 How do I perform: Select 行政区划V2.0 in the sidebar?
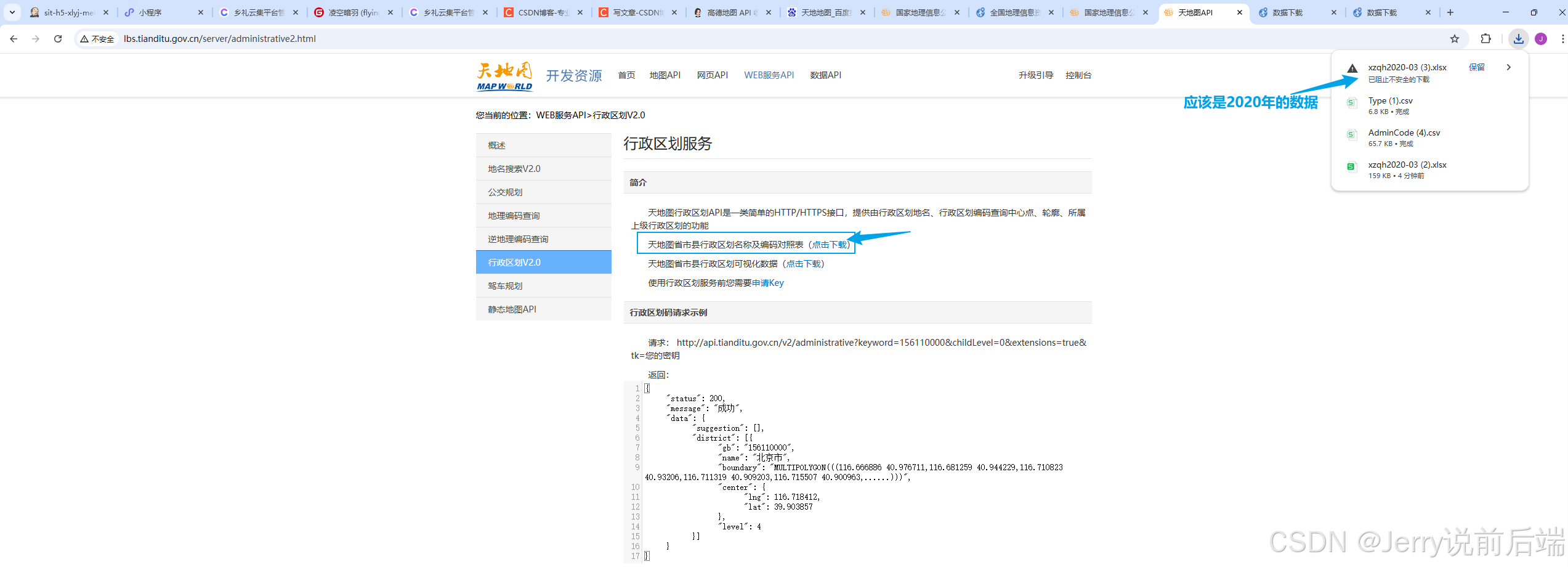[544, 263]
